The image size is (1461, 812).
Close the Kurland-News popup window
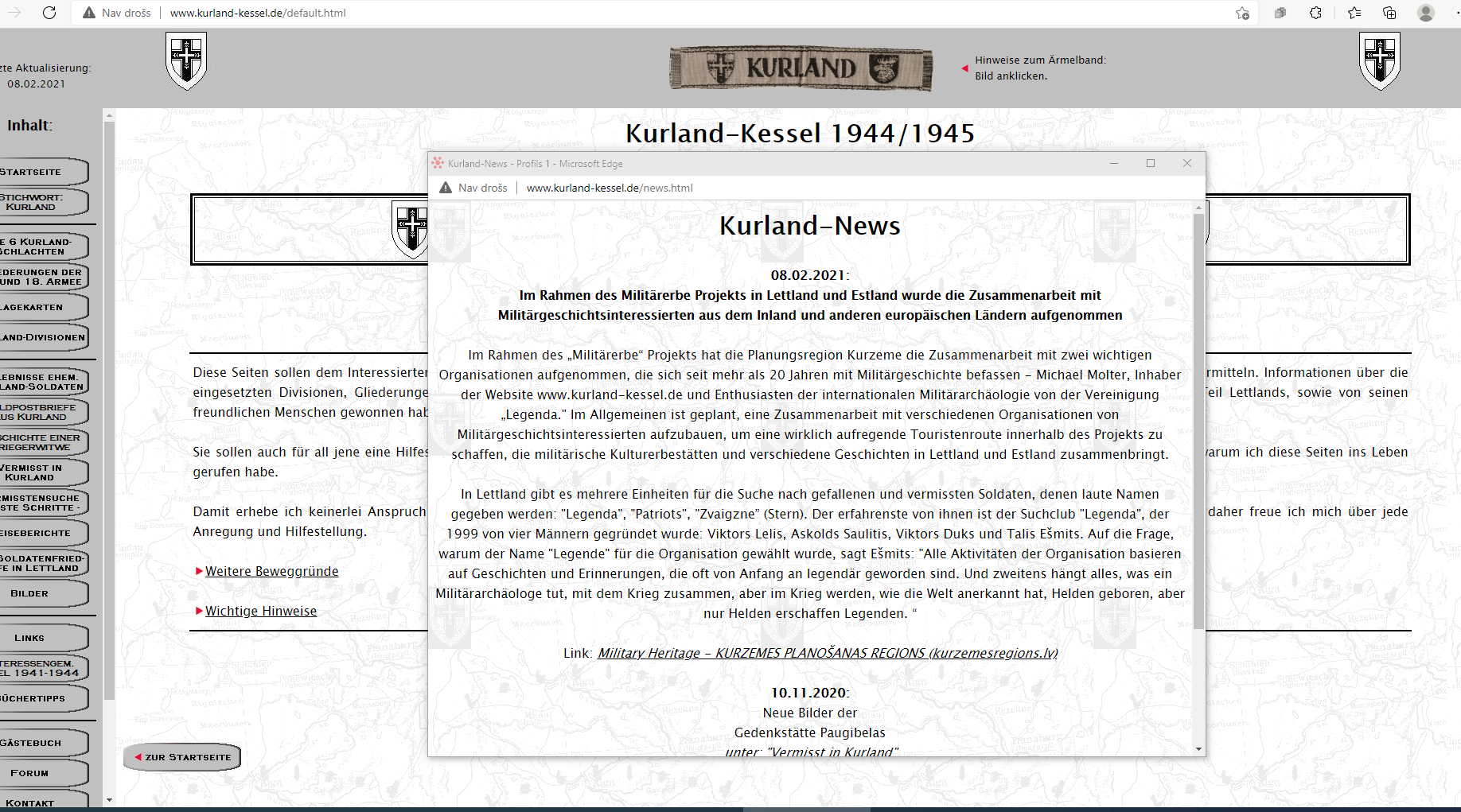(1187, 163)
